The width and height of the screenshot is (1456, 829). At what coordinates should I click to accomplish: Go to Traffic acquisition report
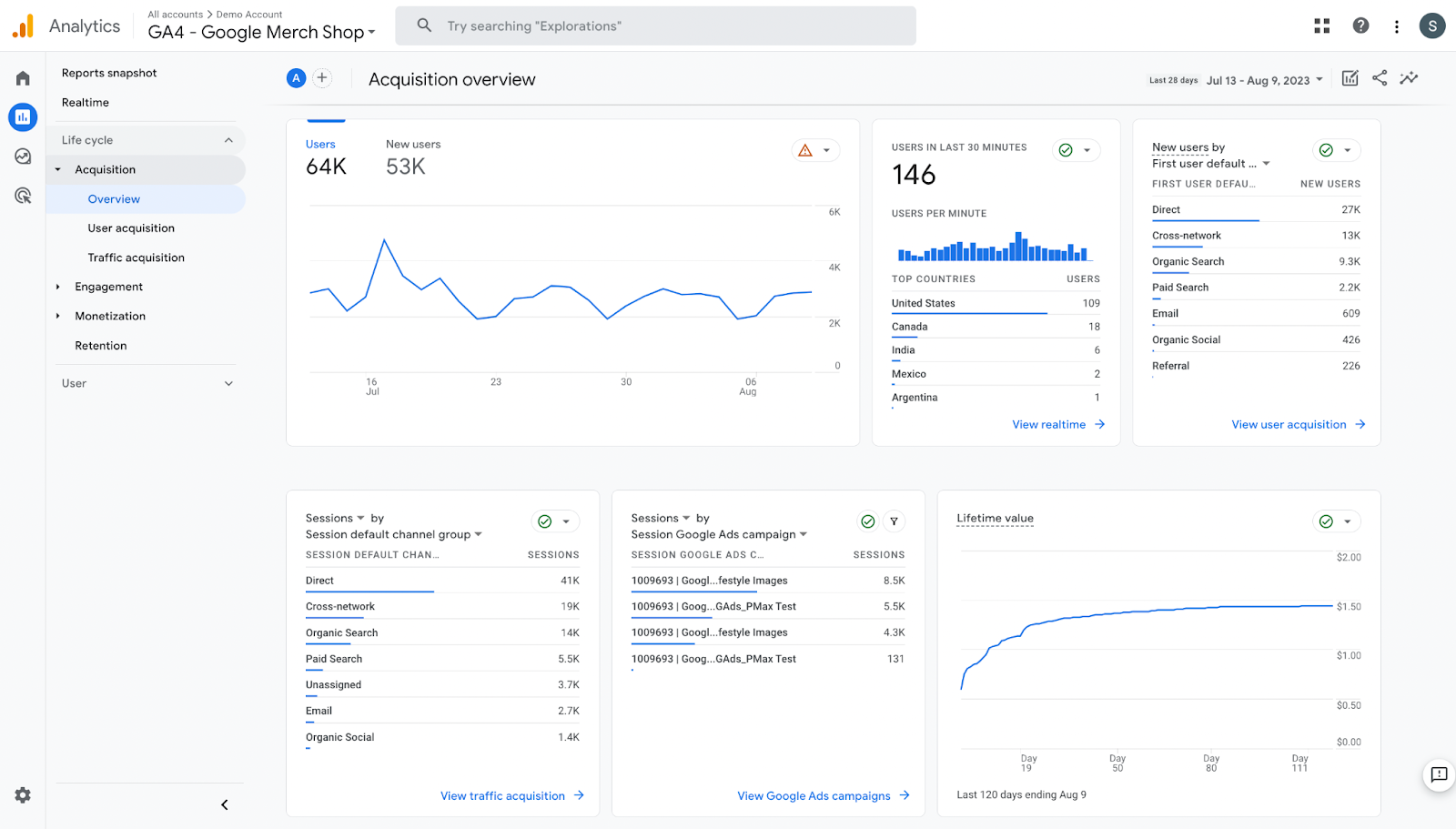tap(135, 257)
